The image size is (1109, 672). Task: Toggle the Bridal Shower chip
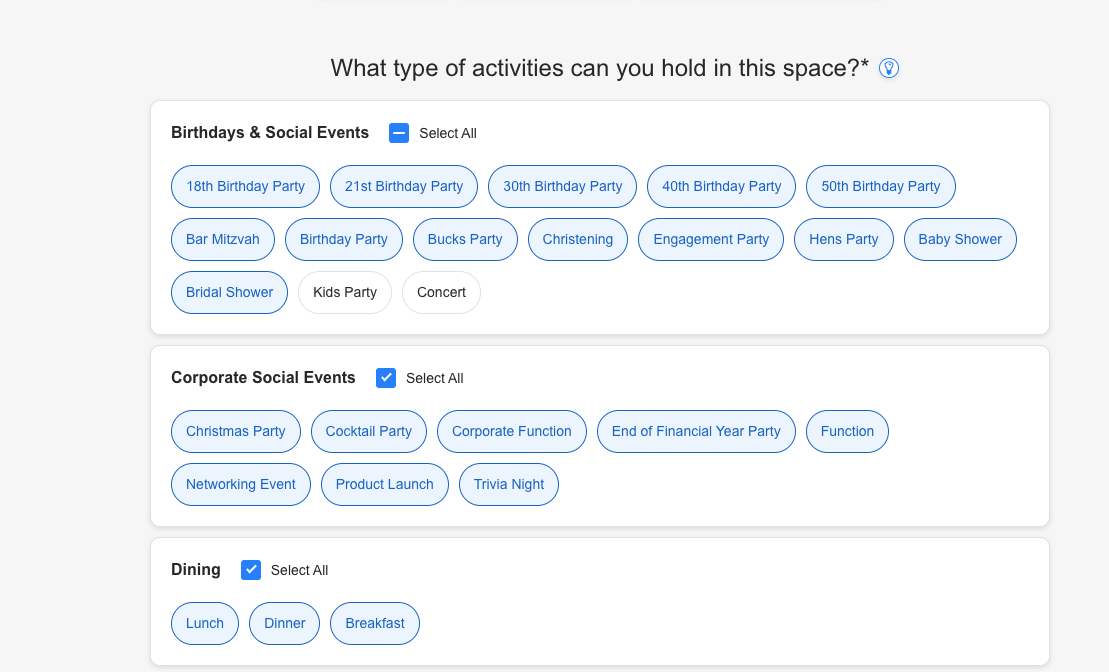(x=229, y=292)
